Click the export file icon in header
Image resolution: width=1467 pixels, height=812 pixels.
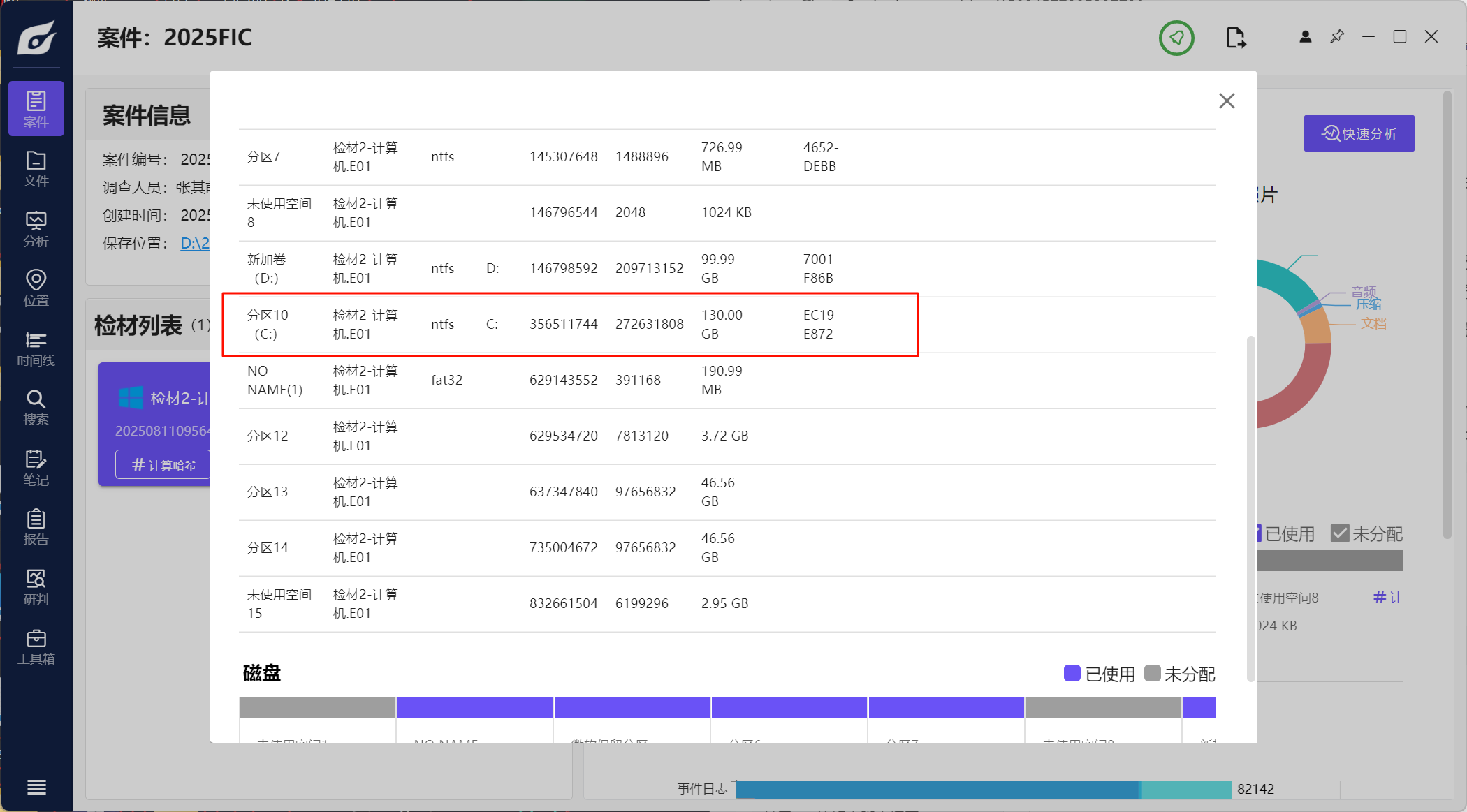click(x=1235, y=38)
